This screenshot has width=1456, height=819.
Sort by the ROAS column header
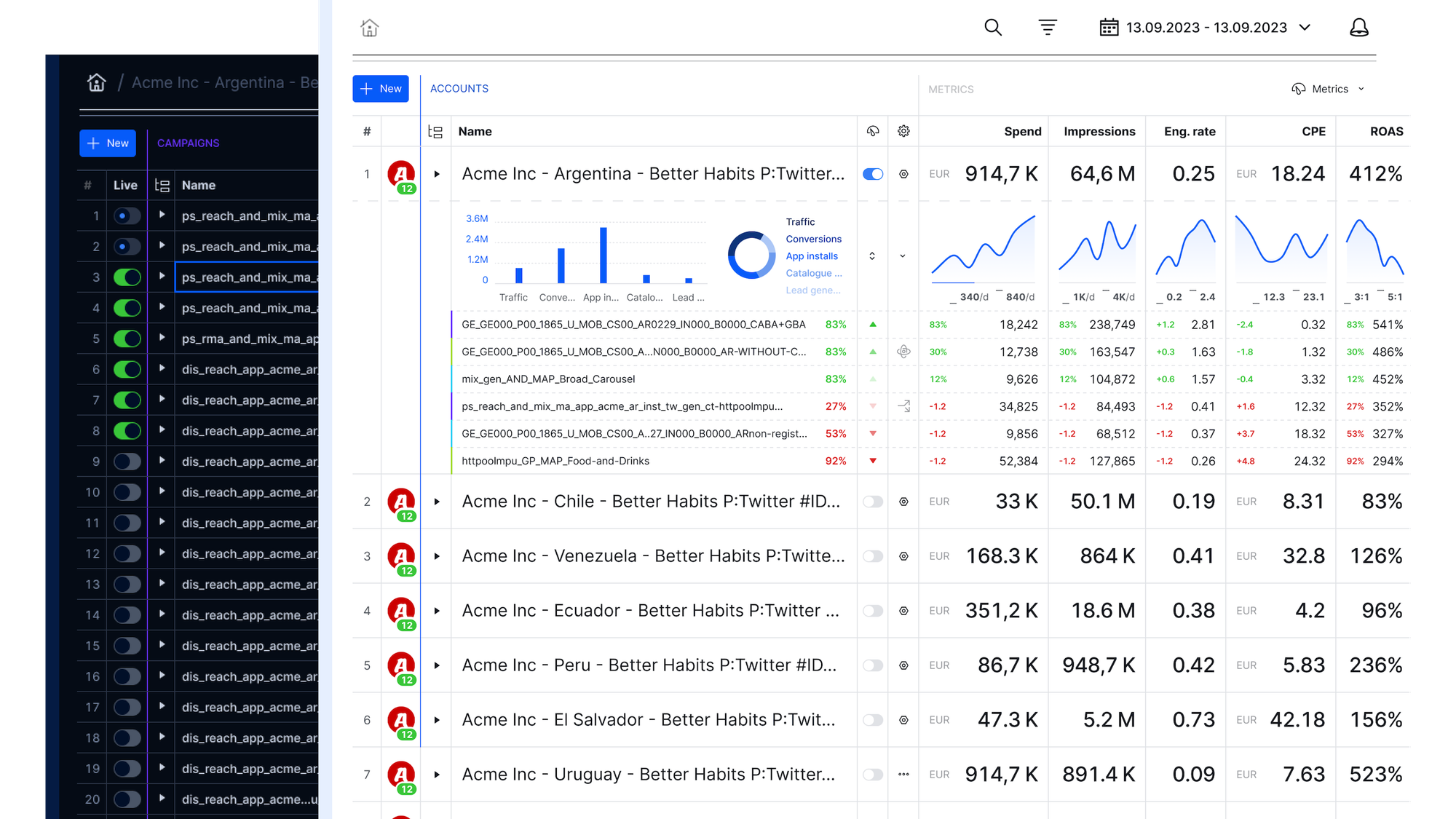coord(1386,132)
